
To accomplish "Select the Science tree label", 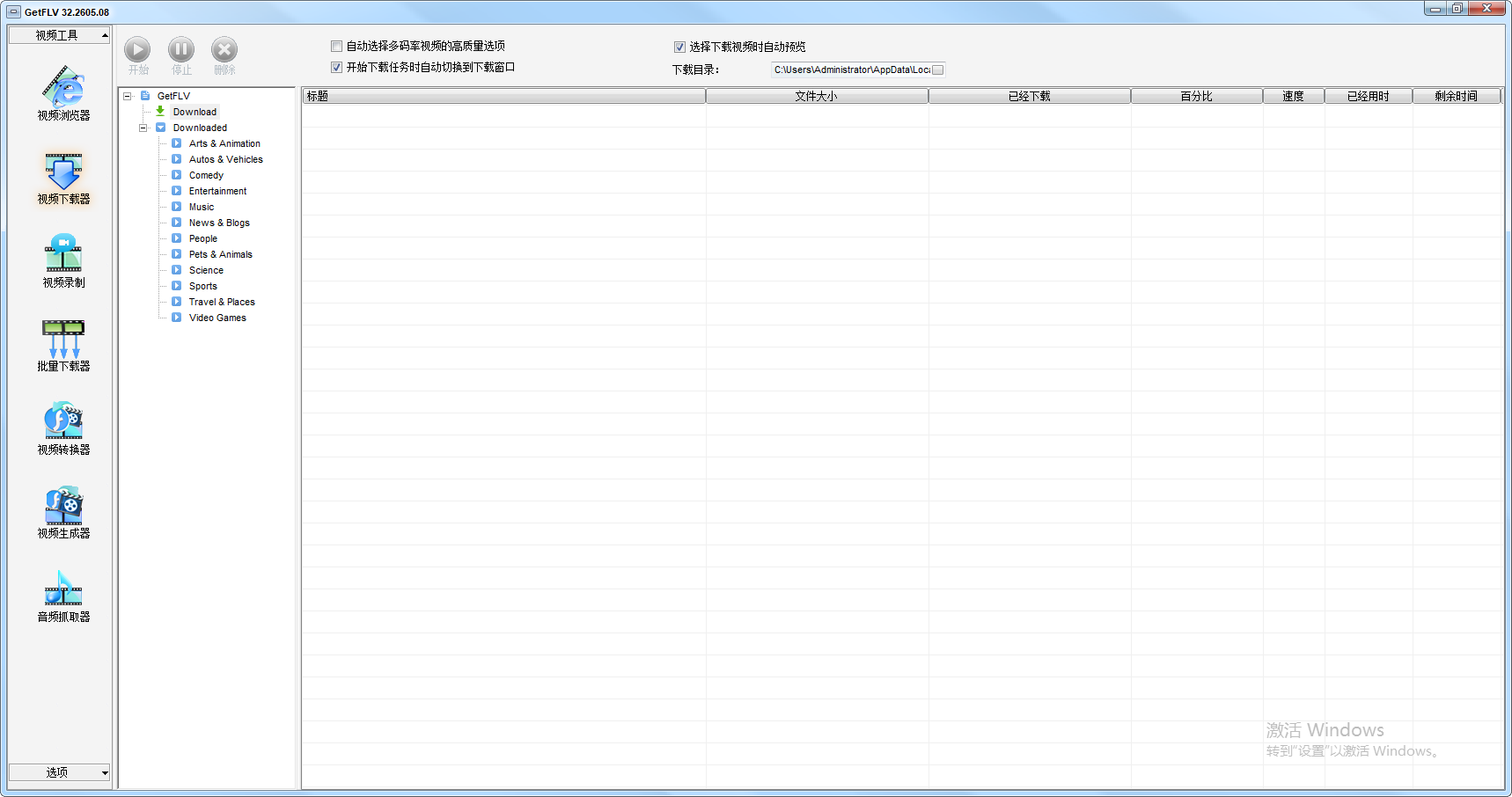I will 206,270.
